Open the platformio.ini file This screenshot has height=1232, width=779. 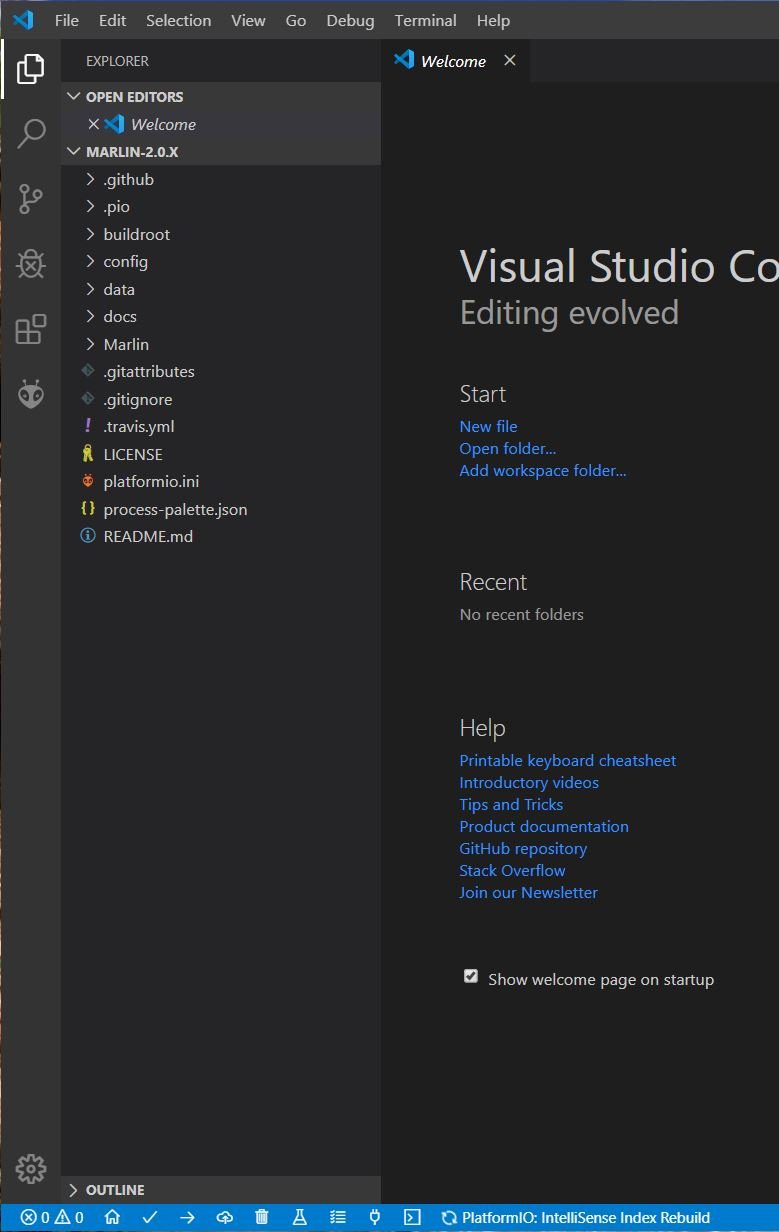221,481
